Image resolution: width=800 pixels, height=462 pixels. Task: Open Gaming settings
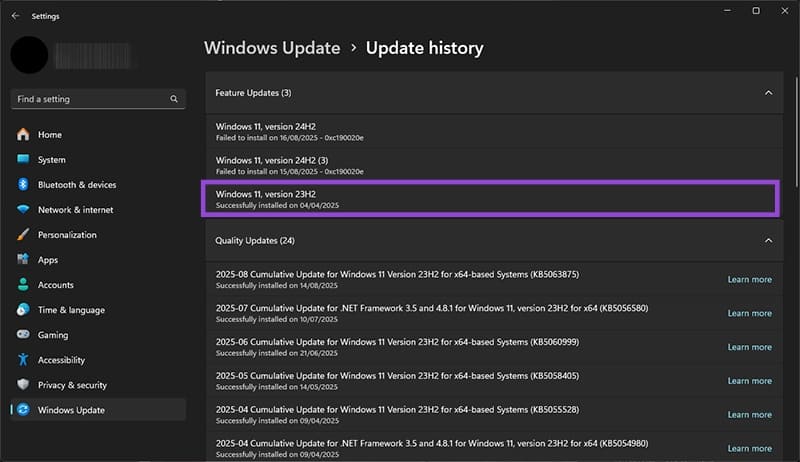click(53, 335)
